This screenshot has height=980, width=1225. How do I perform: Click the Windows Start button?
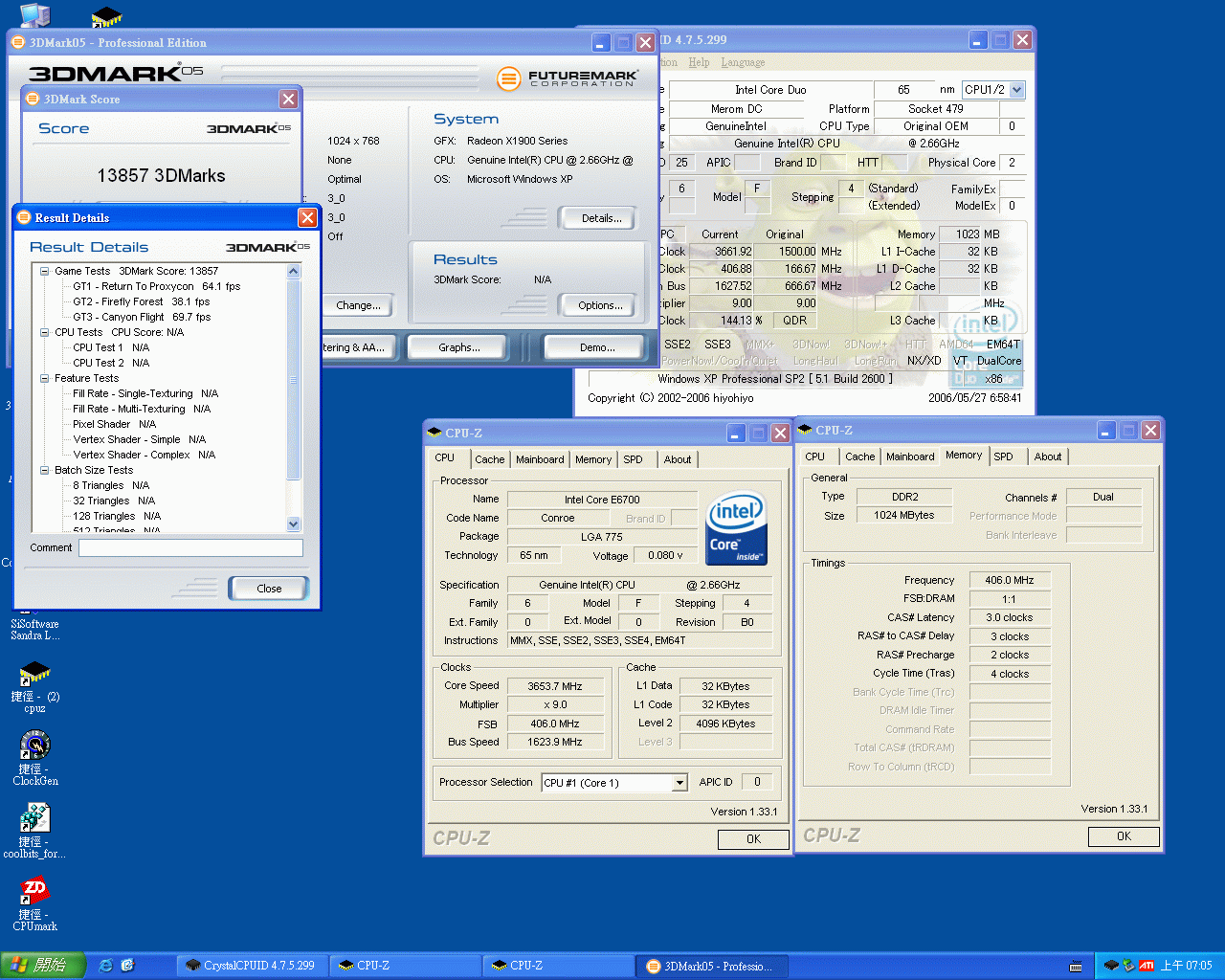pos(43,966)
